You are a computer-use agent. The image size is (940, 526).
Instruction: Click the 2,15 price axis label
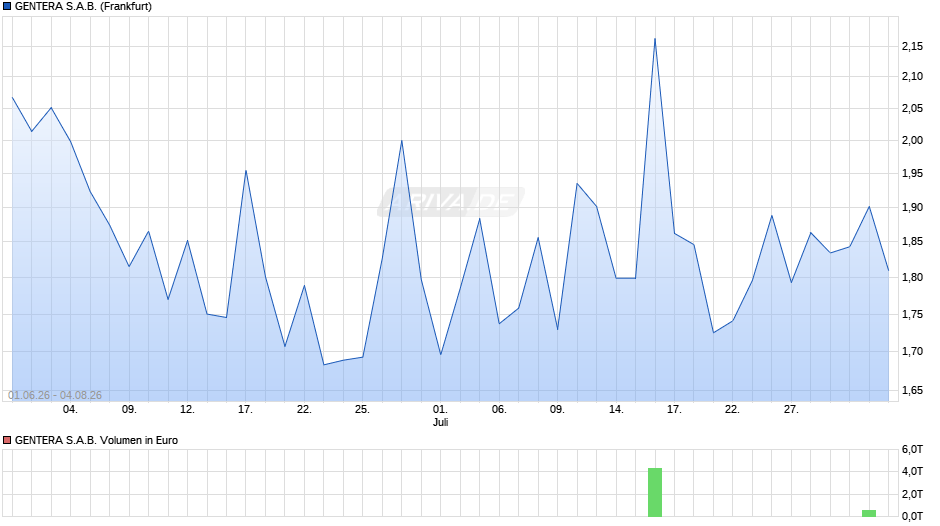point(912,47)
